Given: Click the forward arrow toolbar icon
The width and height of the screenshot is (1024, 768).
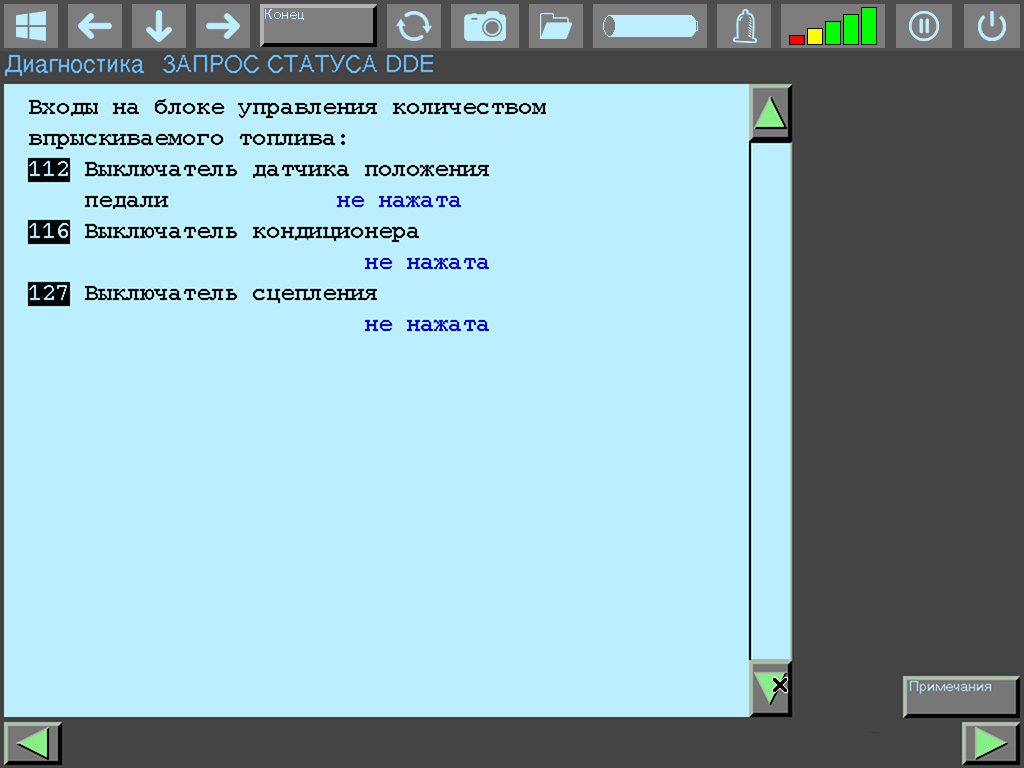Looking at the screenshot, I should click(222, 25).
